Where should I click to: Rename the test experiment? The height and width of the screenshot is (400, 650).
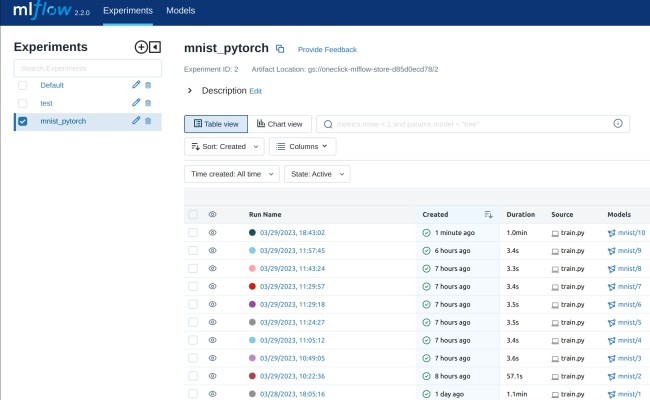click(x=136, y=102)
